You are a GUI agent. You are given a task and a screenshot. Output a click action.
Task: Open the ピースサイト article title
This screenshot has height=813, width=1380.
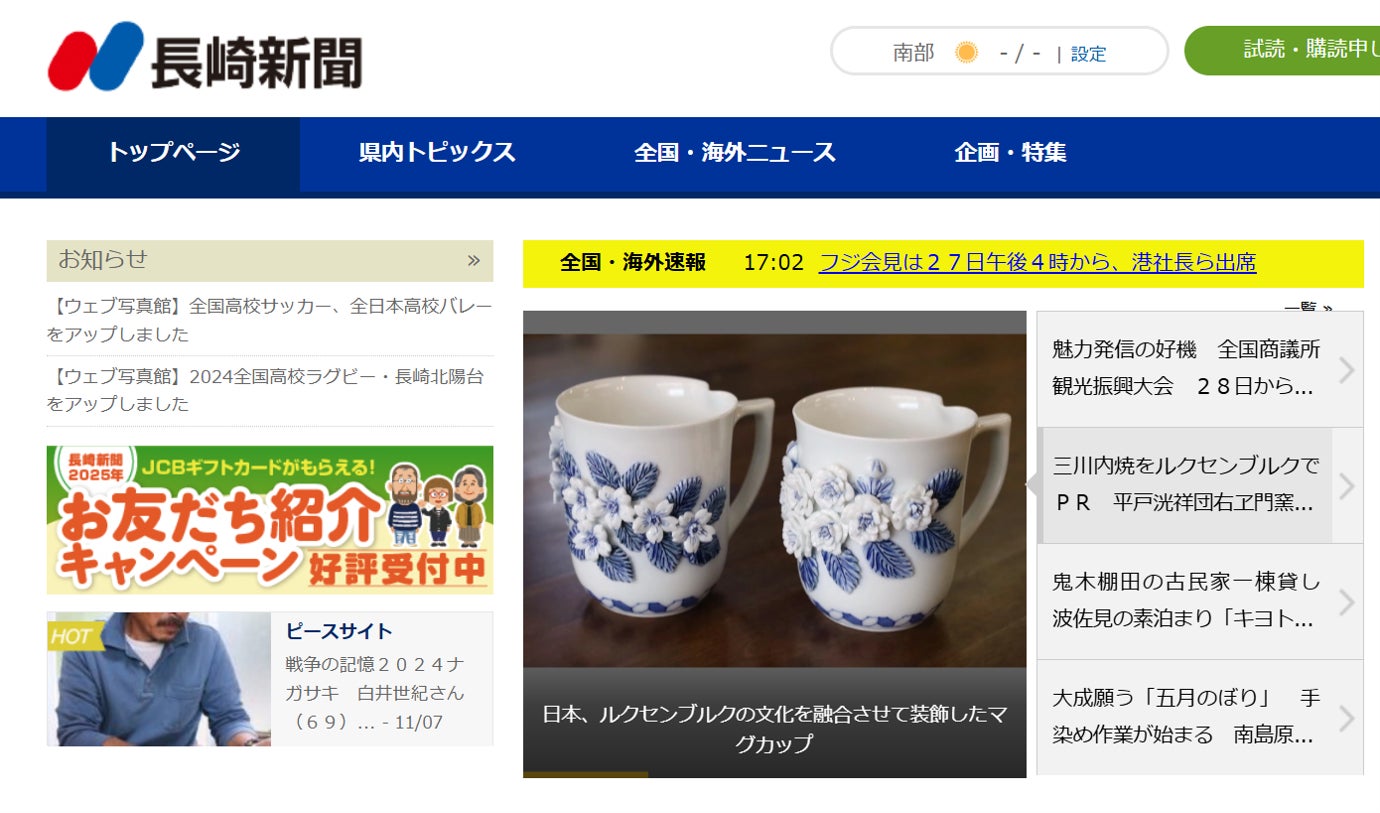pyautogui.click(x=339, y=631)
